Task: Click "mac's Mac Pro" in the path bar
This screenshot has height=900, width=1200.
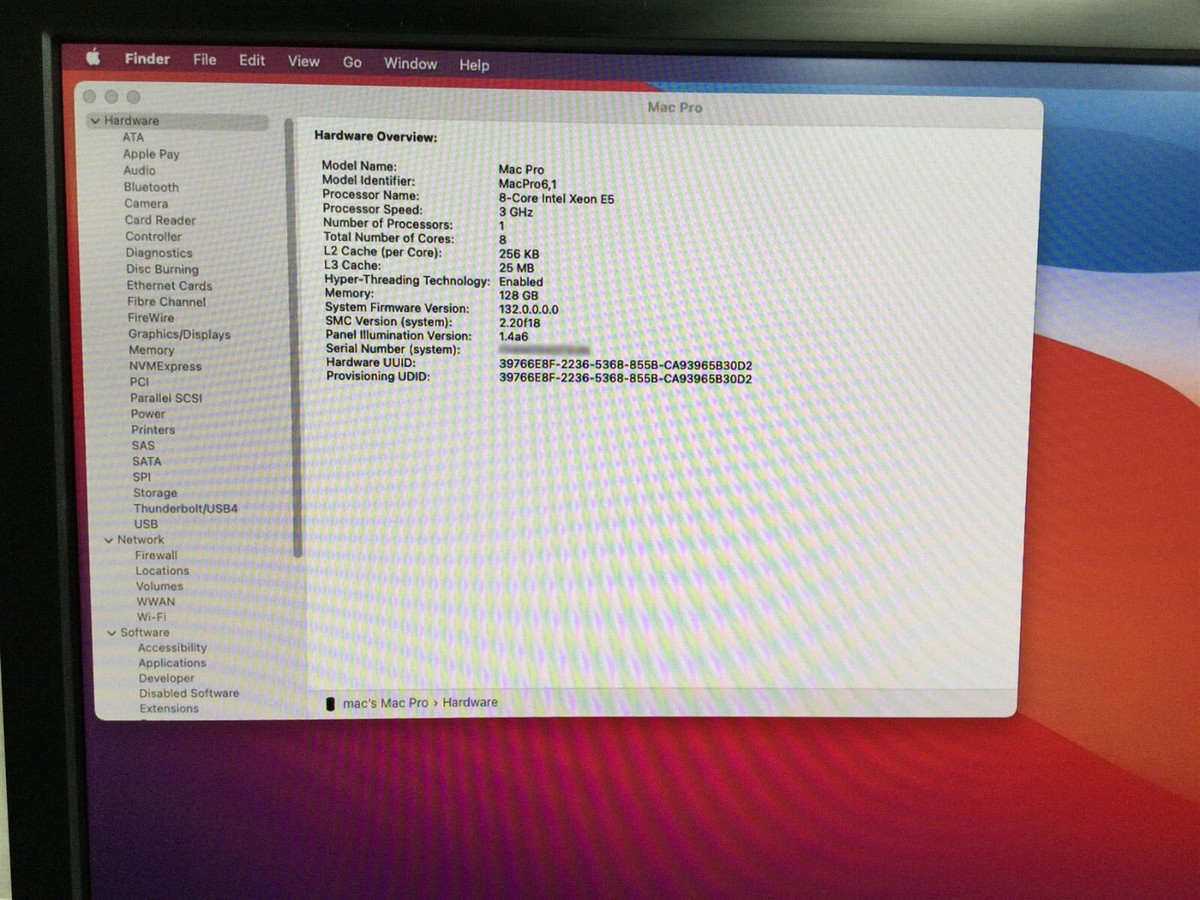Action: click(385, 703)
